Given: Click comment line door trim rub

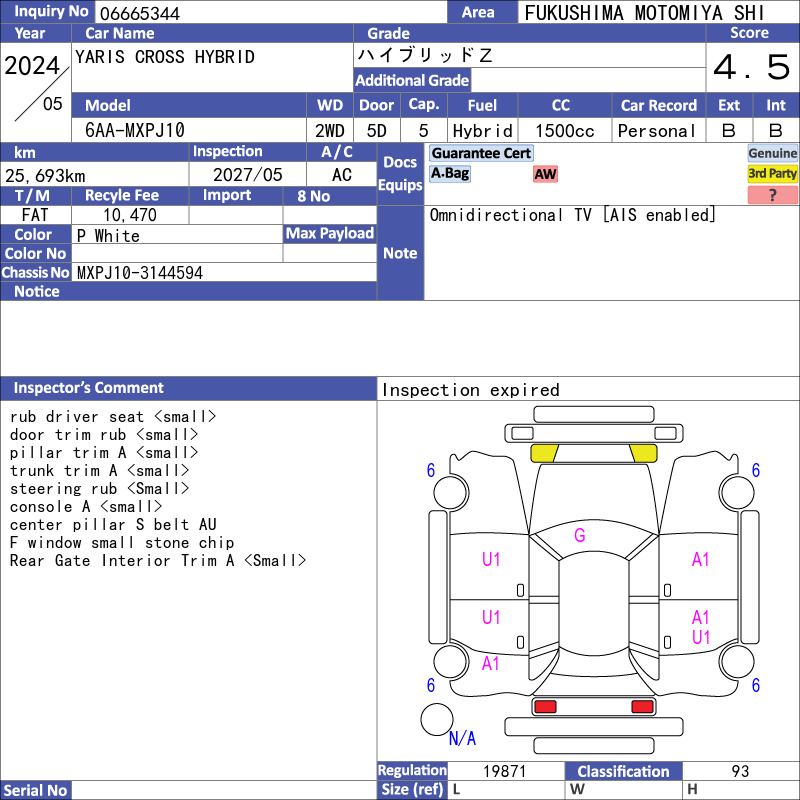Looking at the screenshot, I should click(x=104, y=435).
